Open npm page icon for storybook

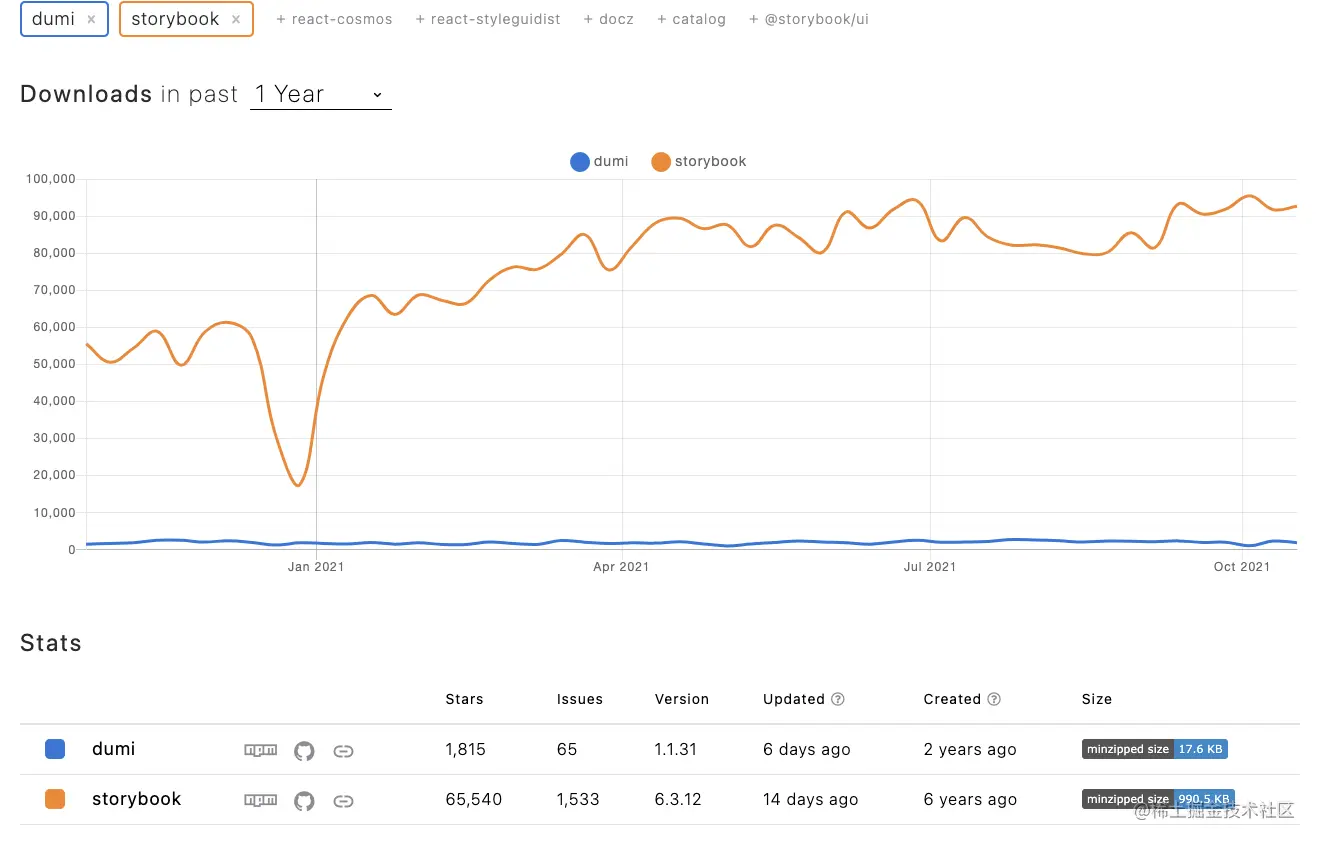[260, 800]
